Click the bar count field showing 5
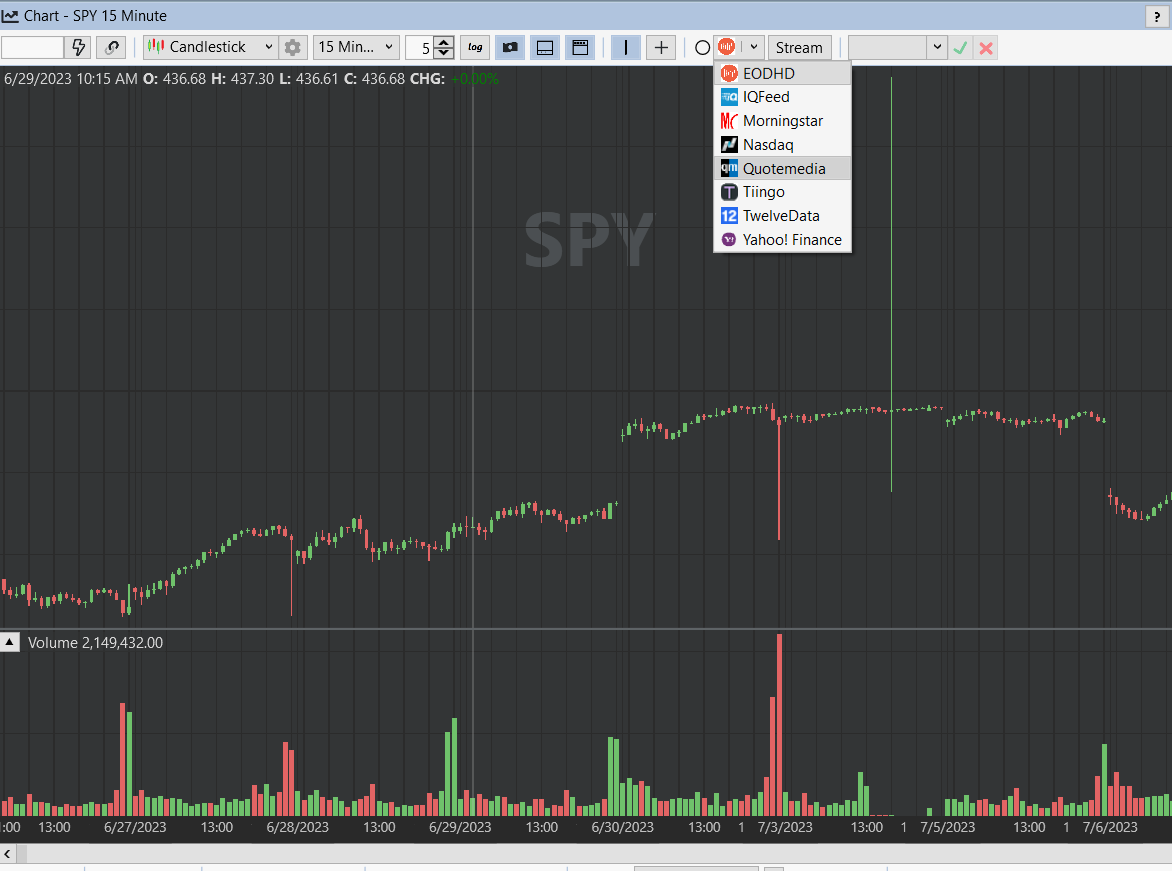 [x=419, y=48]
